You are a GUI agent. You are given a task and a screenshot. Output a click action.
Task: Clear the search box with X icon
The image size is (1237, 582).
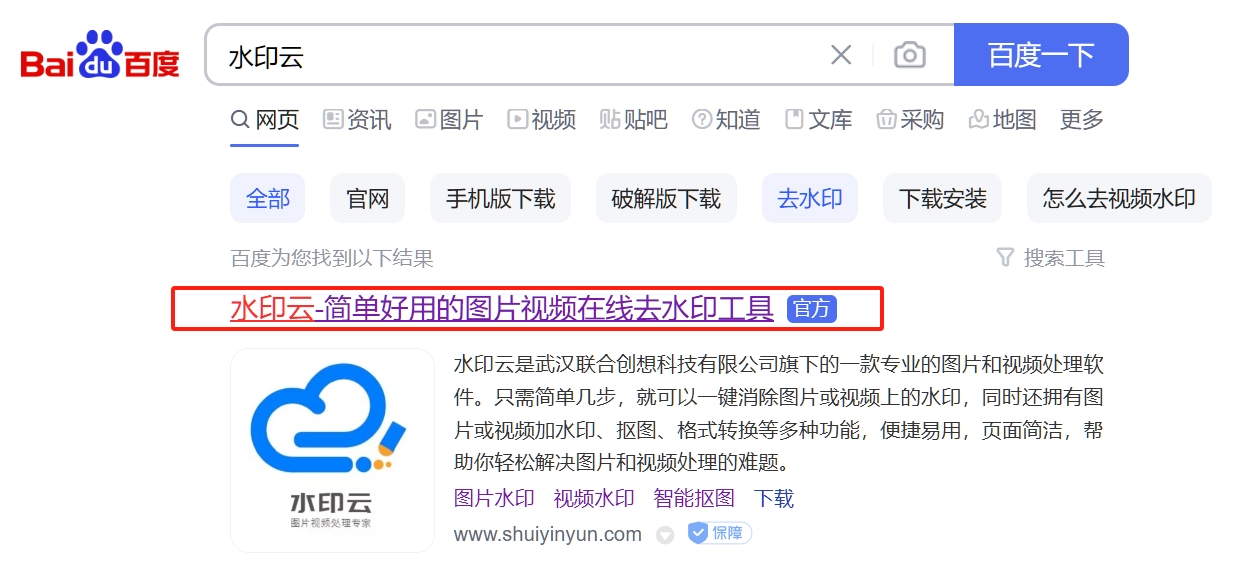(x=841, y=55)
